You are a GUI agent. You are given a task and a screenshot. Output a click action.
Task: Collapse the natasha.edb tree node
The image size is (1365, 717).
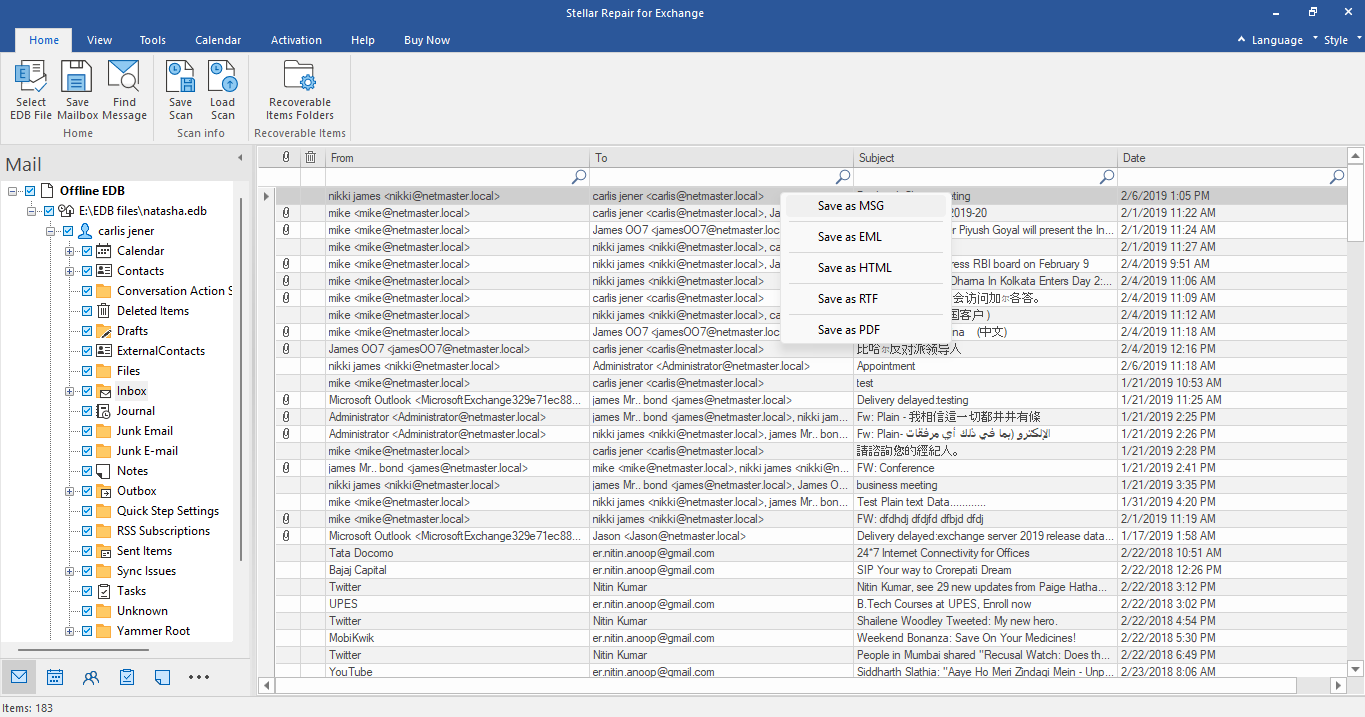point(32,211)
